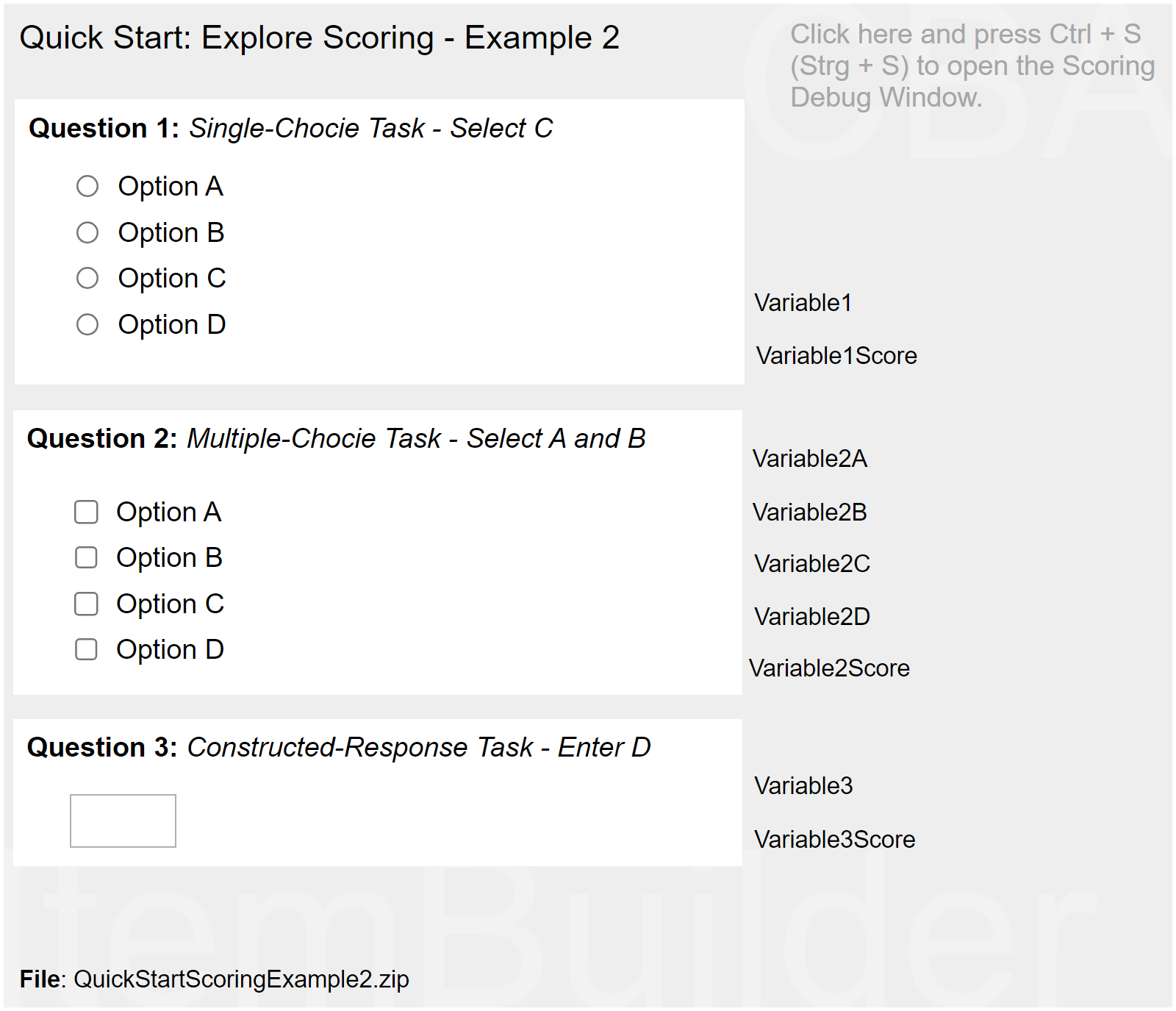Select Option A radio button in Question 1

[87, 187]
